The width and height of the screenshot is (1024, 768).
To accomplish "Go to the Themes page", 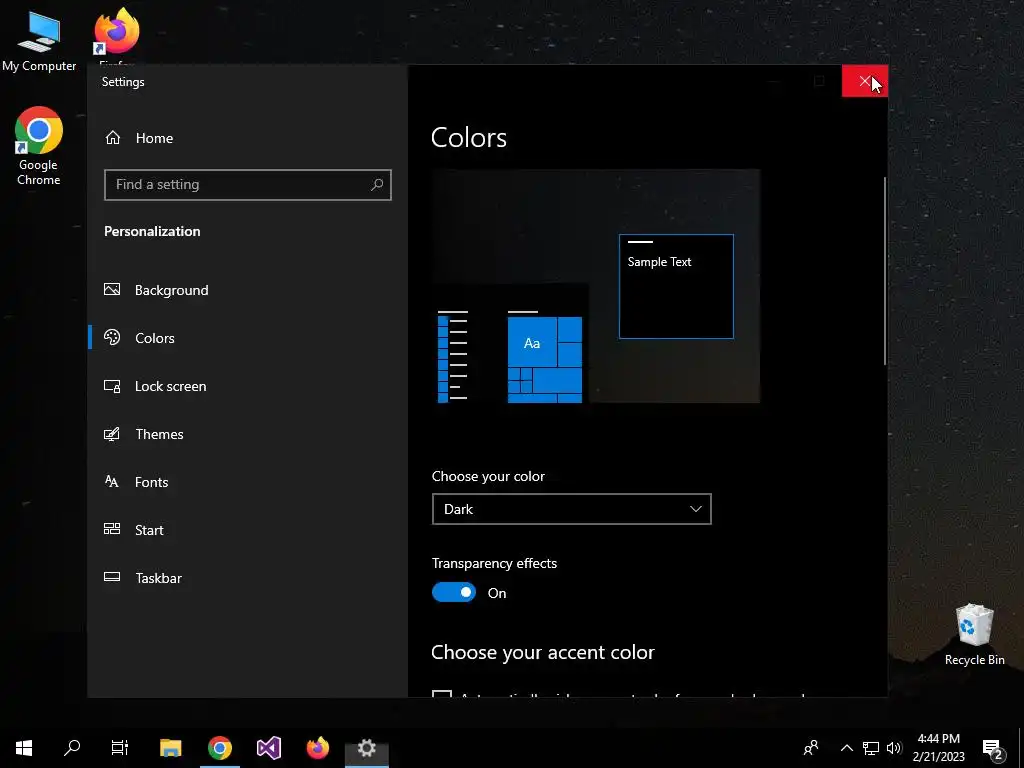I will (159, 434).
